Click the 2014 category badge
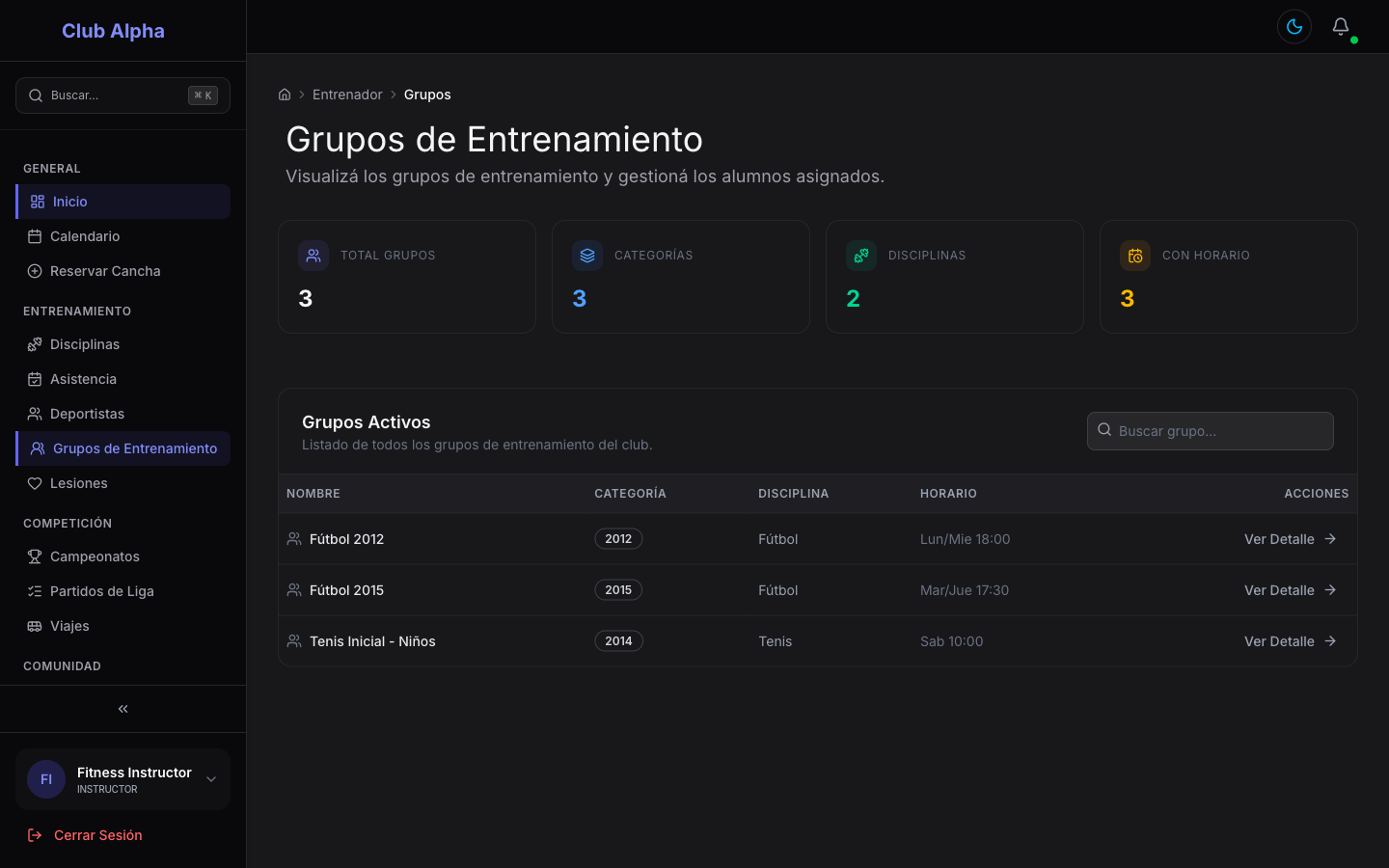The width and height of the screenshot is (1389, 868). [618, 641]
